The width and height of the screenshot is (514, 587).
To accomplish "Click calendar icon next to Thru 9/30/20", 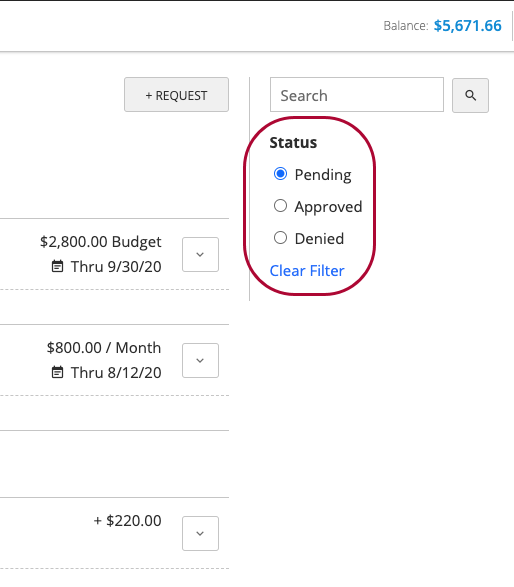I will pos(57,267).
